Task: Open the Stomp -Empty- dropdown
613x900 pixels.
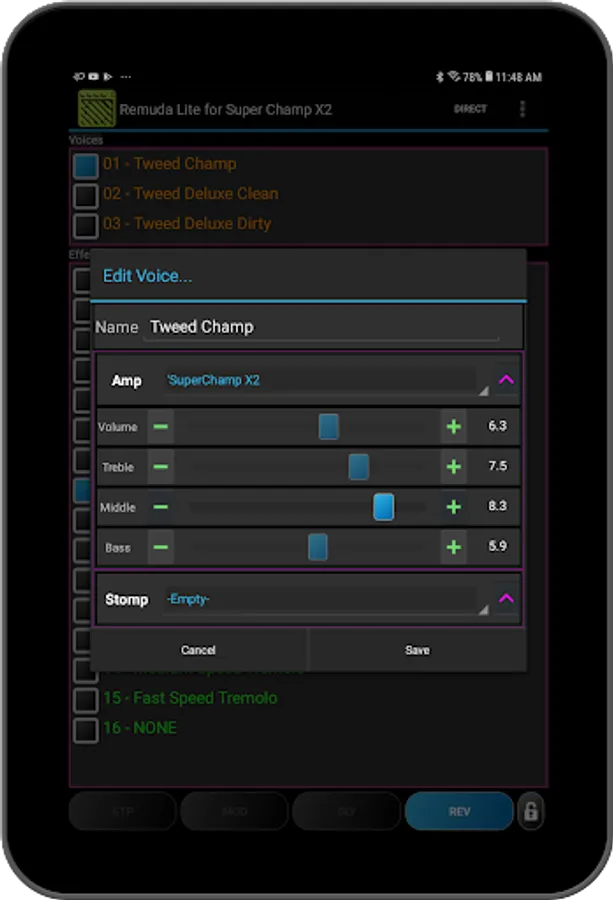Action: [326, 600]
